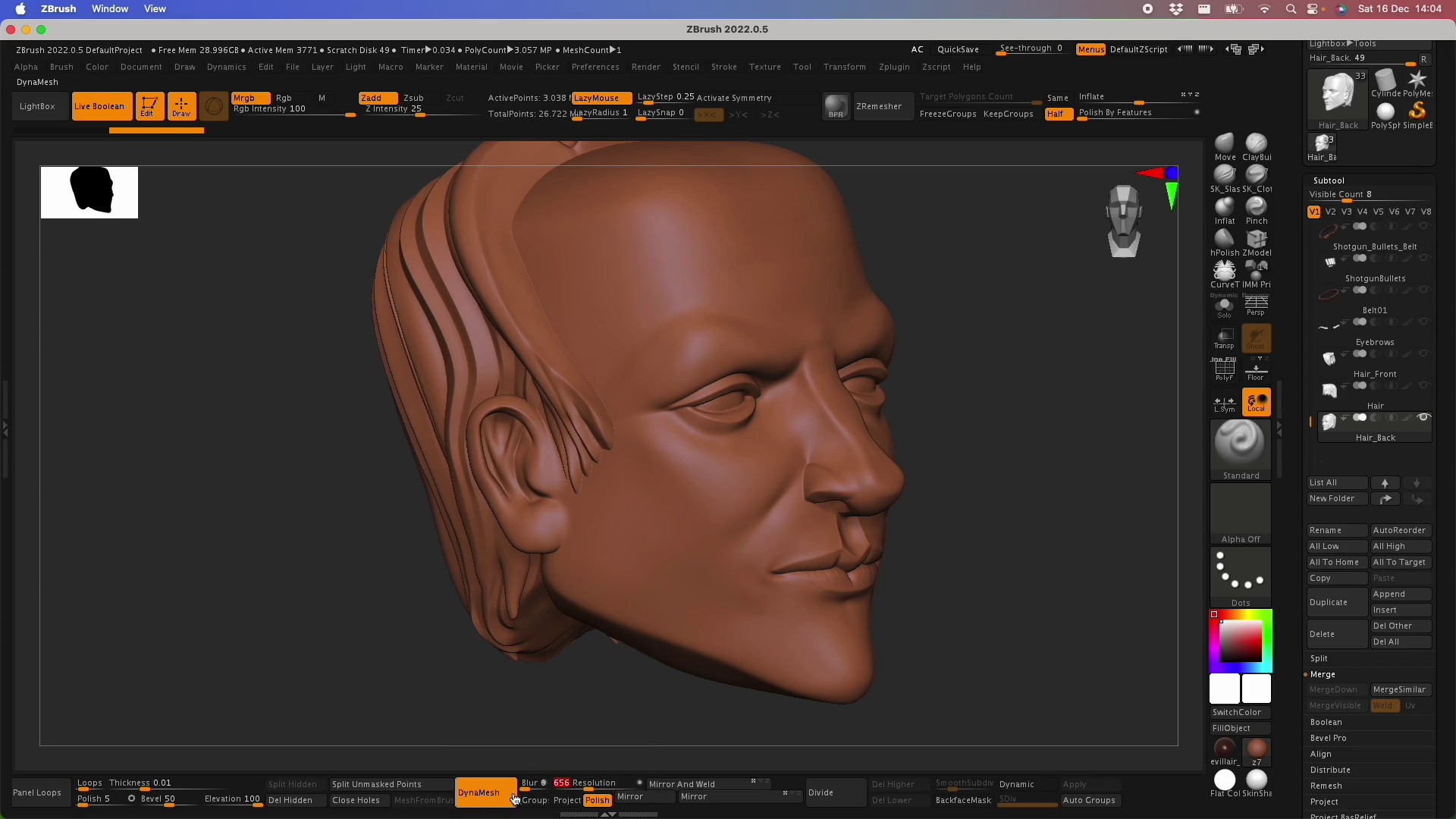Collapse the Merge section
Screen dimensions: 1456x819
pos(1323,674)
